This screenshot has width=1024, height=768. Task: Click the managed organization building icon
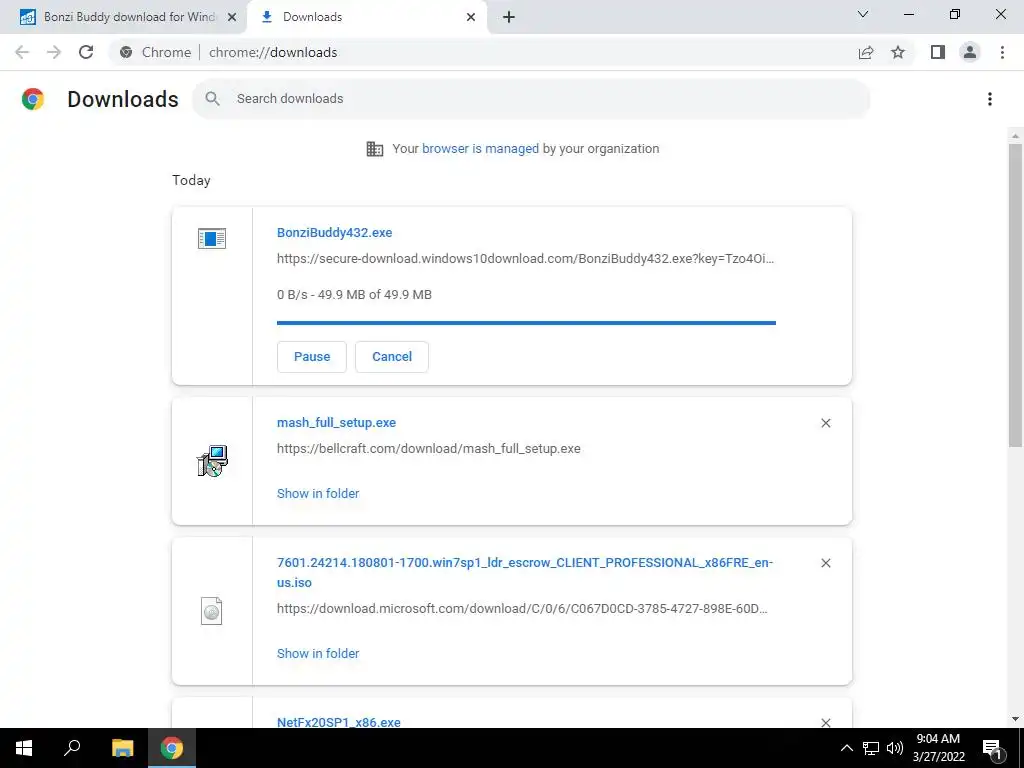coord(375,149)
